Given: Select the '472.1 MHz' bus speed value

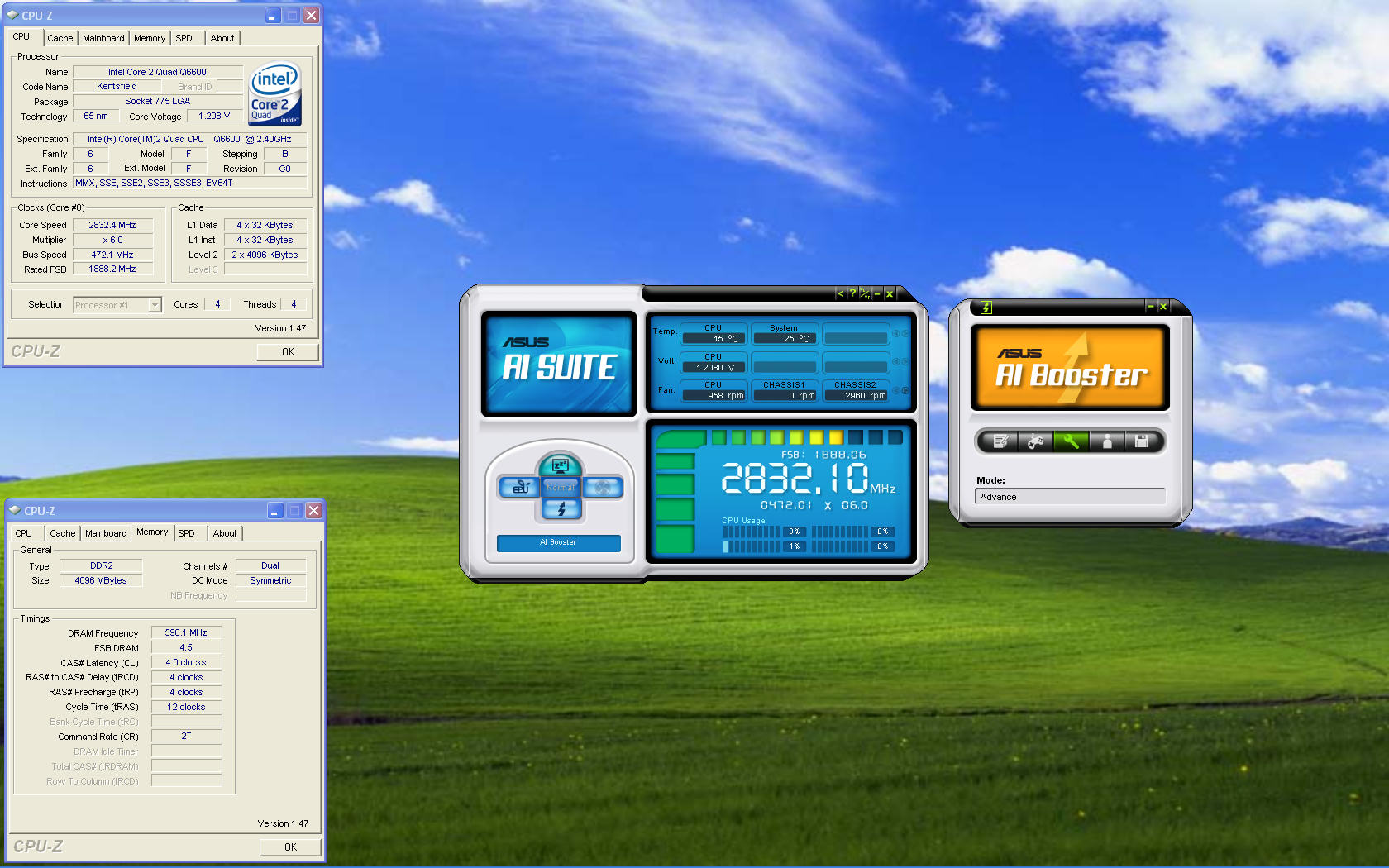Looking at the screenshot, I should click(x=112, y=255).
